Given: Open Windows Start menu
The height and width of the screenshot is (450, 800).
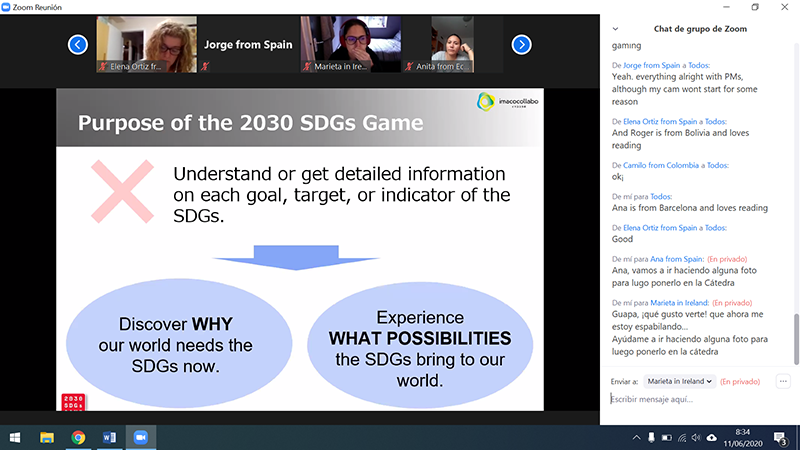Looking at the screenshot, I should point(15,438).
